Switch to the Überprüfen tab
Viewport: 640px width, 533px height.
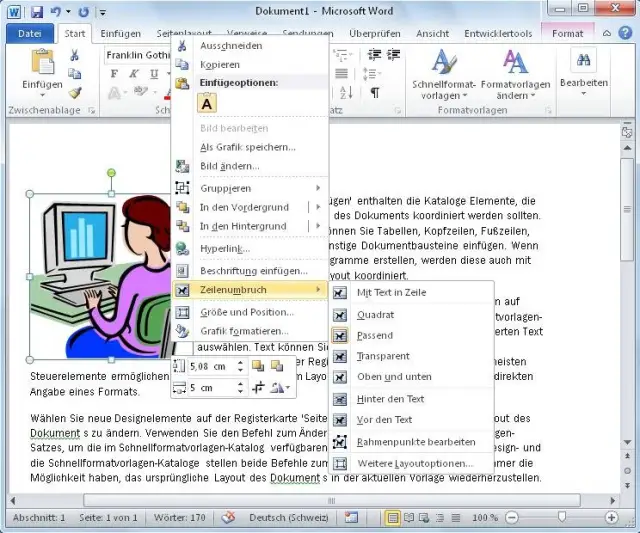click(x=374, y=33)
